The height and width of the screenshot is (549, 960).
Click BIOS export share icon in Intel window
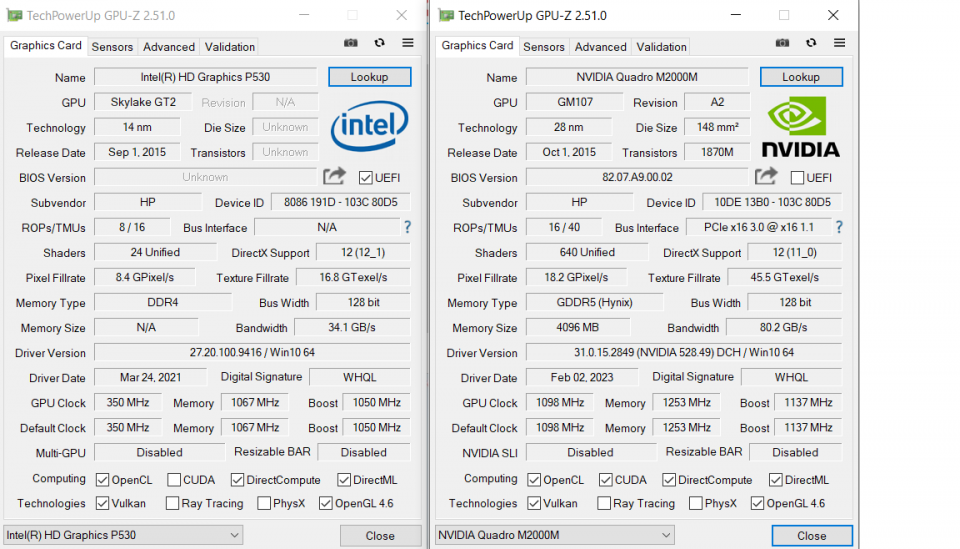(x=334, y=176)
